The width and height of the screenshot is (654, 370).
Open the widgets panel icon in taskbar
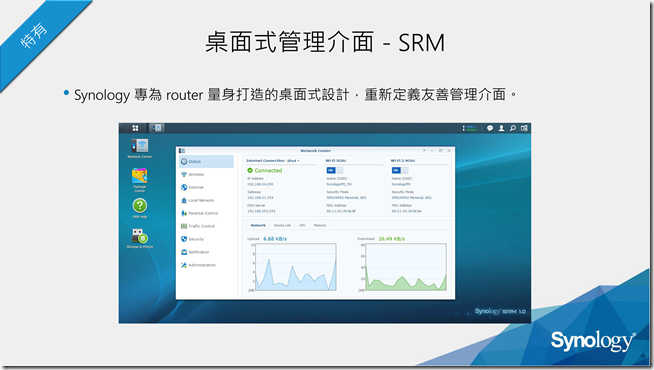[x=524, y=128]
